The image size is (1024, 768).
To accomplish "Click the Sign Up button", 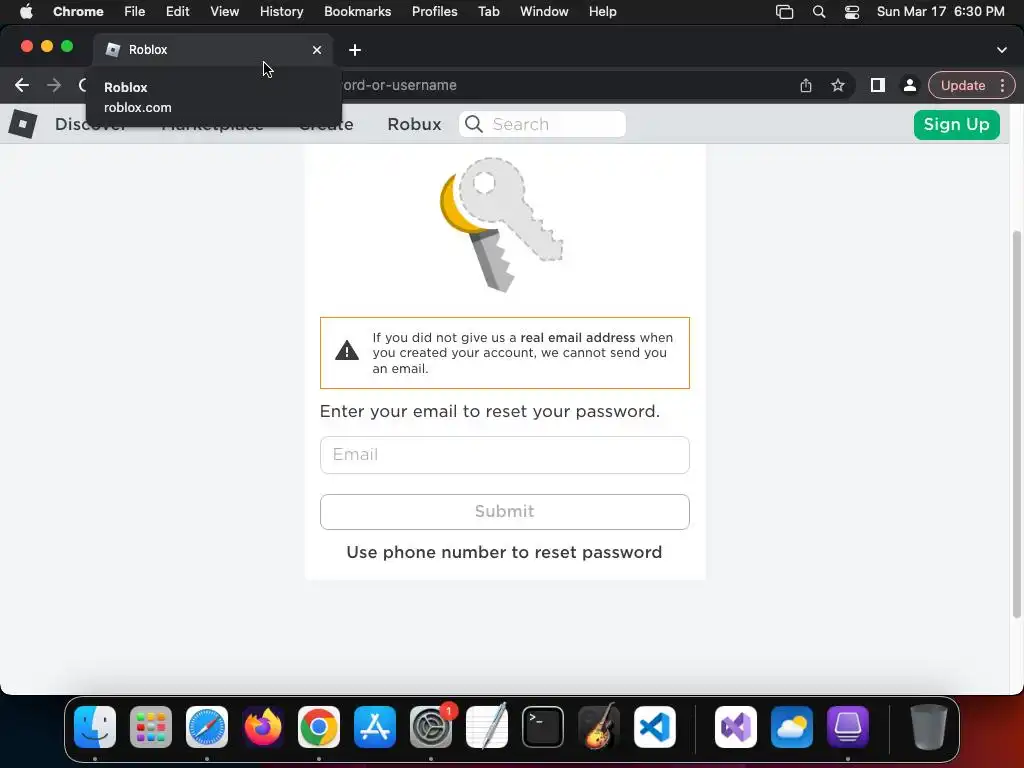I will (x=957, y=124).
